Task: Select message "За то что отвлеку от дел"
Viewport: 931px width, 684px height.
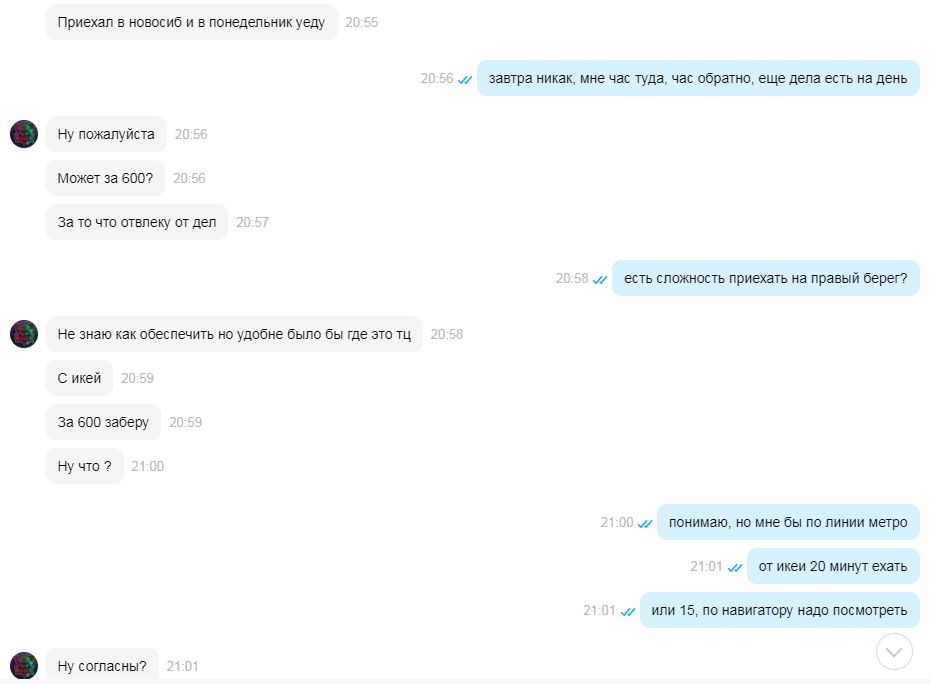Action: pyautogui.click(x=137, y=222)
